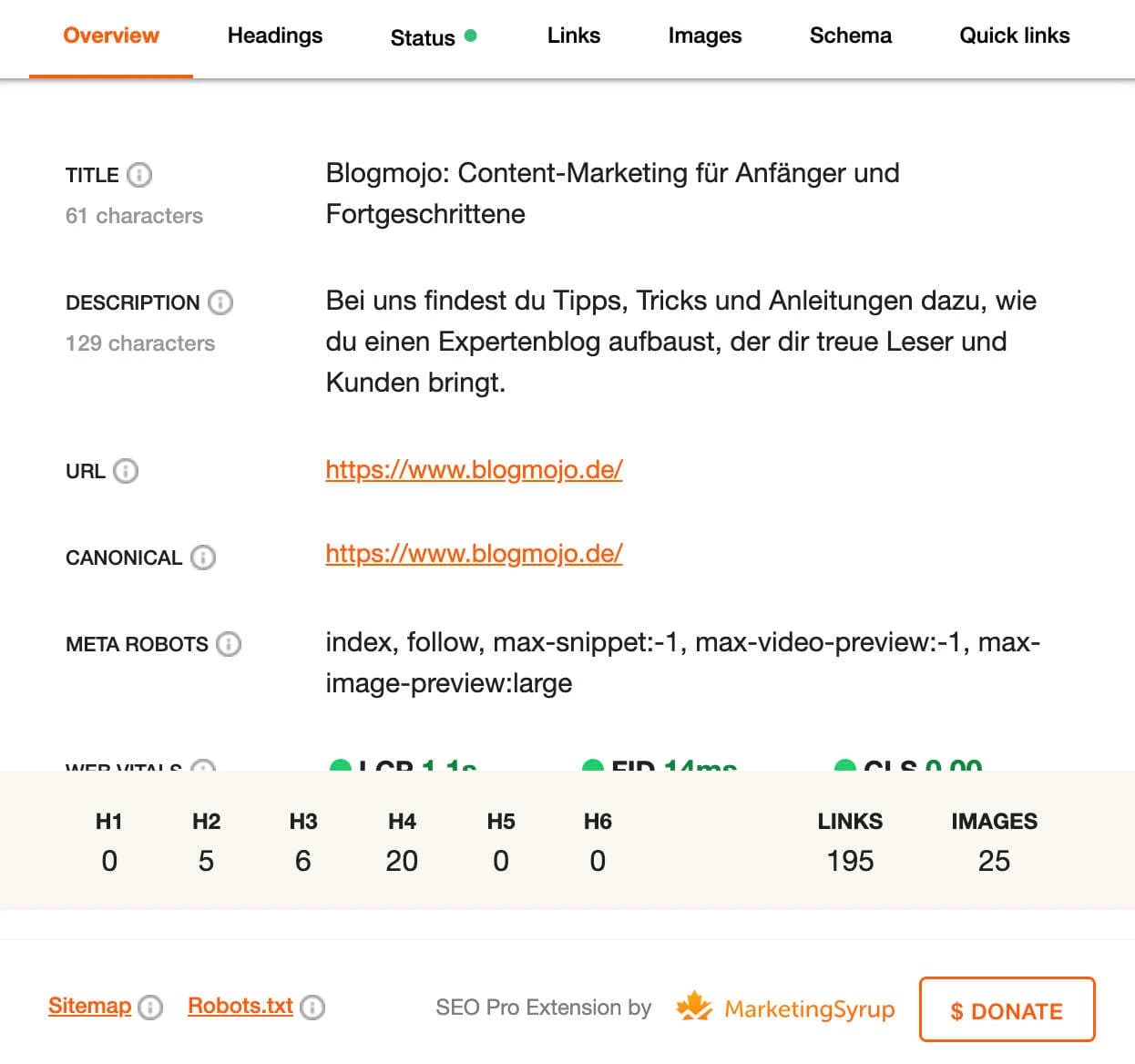The image size is (1135, 1064).
Task: Open the Quick links tab
Action: point(1014,36)
